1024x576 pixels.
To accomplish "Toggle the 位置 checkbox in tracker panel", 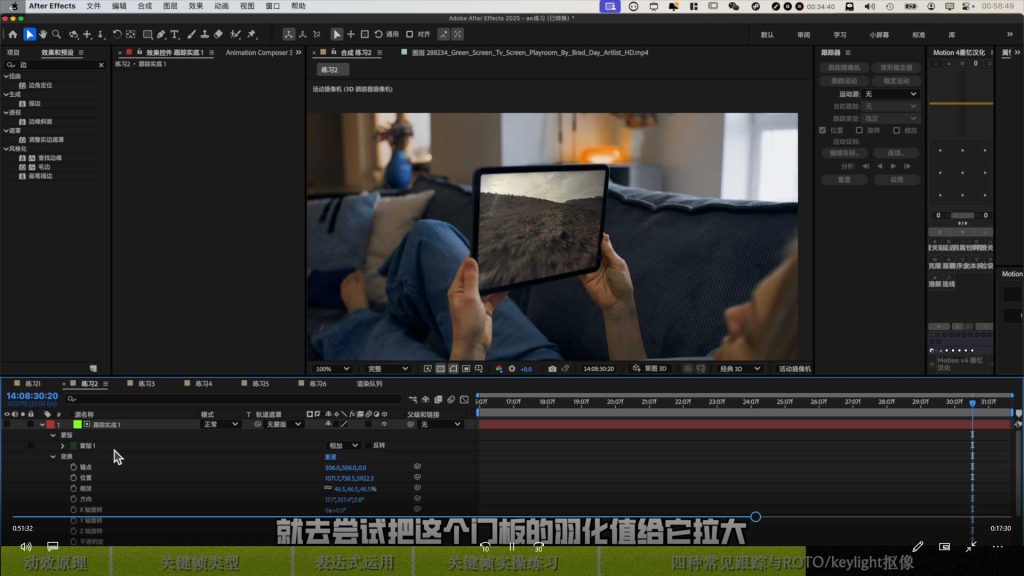I will pyautogui.click(x=822, y=130).
